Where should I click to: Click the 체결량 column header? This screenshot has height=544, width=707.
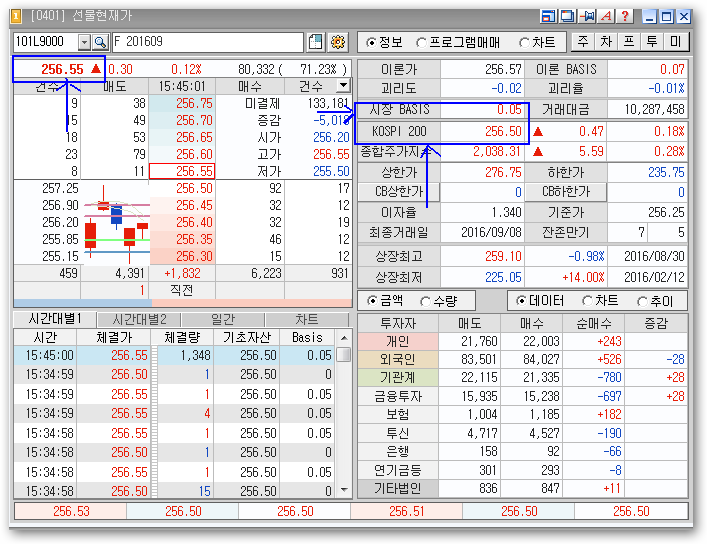click(x=182, y=337)
